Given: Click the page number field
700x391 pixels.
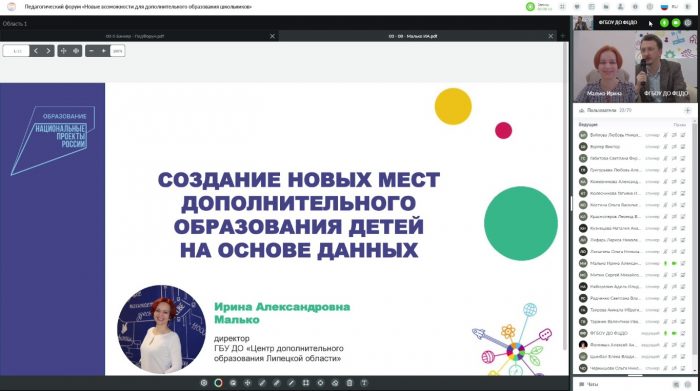Looking at the screenshot, I should pyautogui.click(x=17, y=51).
